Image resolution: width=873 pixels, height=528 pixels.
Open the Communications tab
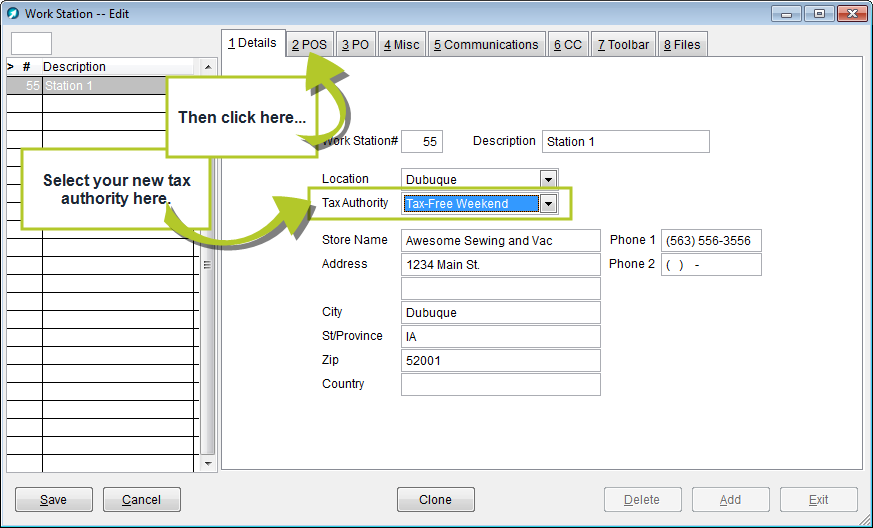tap(486, 45)
